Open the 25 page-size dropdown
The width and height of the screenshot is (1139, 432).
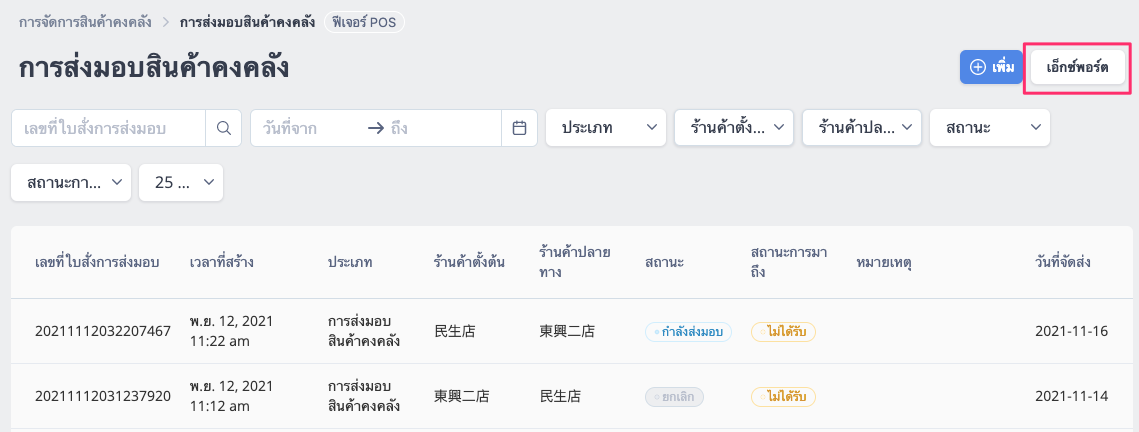[181, 182]
